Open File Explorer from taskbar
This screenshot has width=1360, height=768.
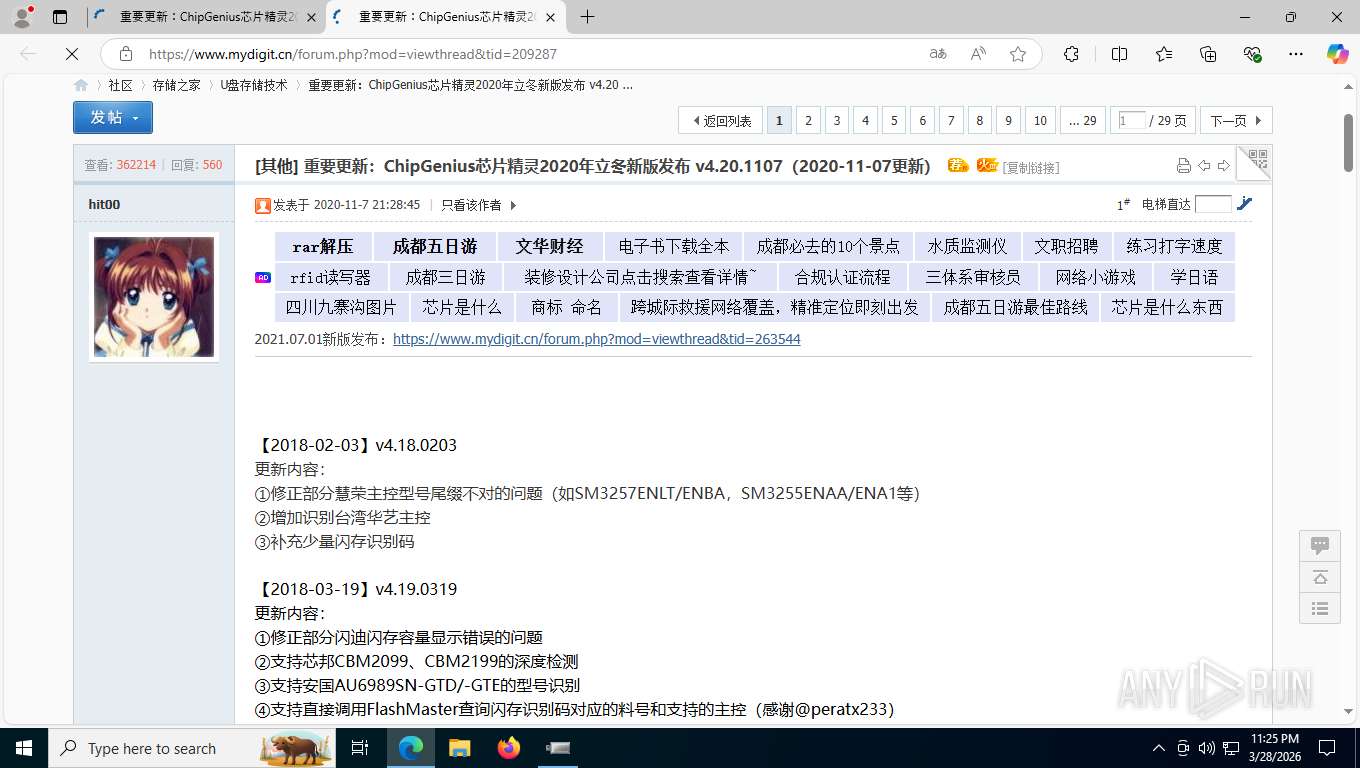tap(459, 748)
